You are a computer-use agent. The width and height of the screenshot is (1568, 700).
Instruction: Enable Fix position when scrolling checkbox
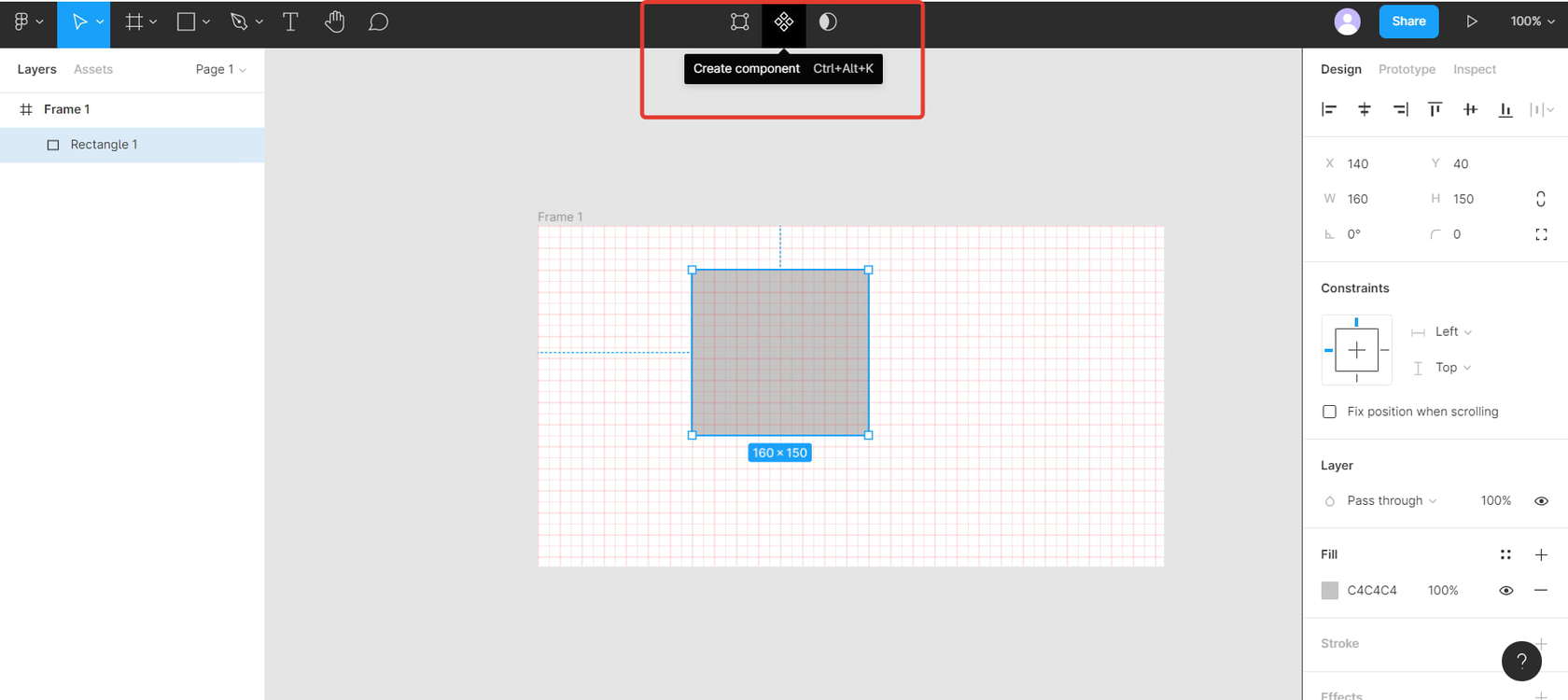coord(1329,412)
